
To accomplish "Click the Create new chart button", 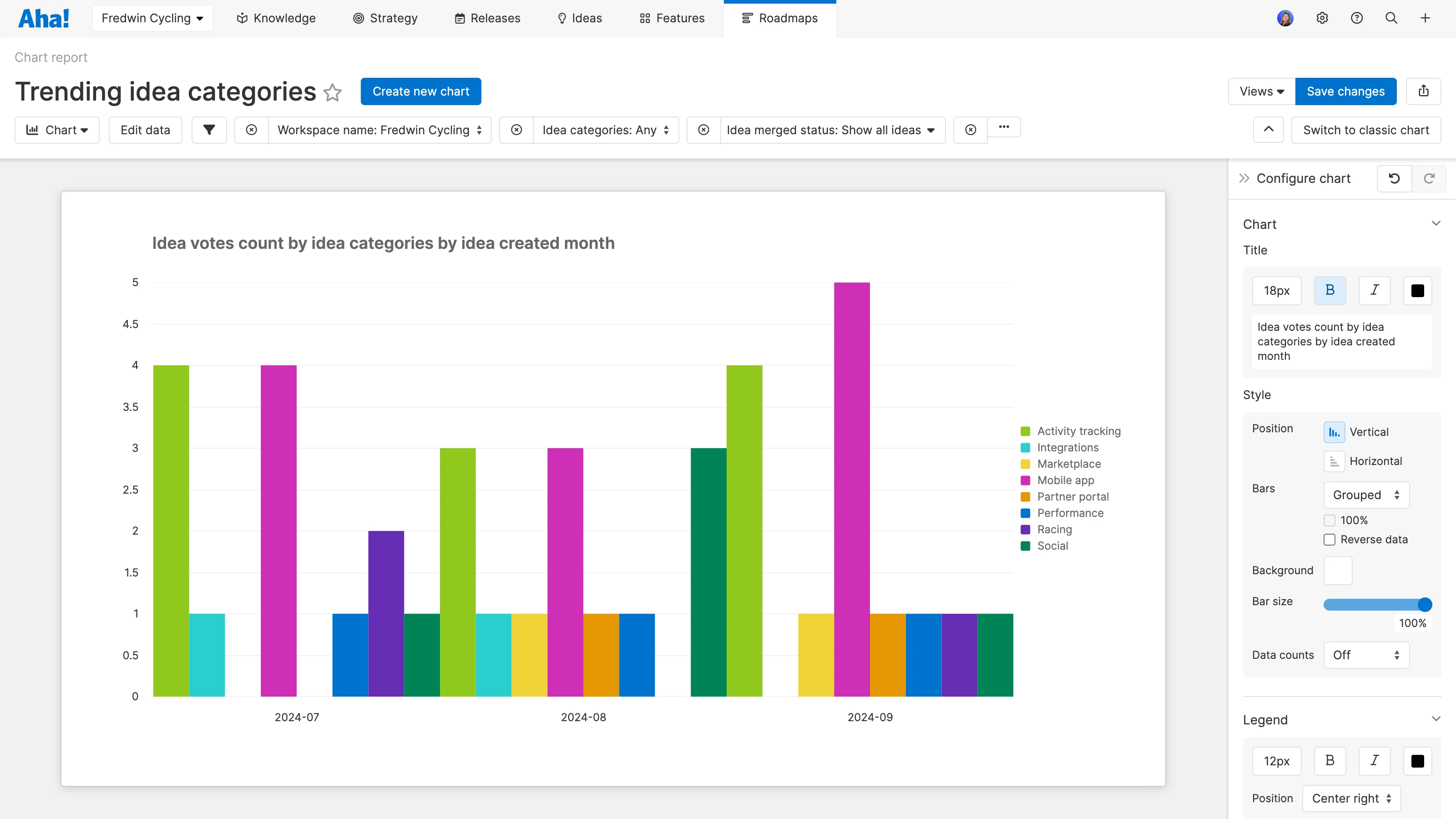I will pos(420,91).
